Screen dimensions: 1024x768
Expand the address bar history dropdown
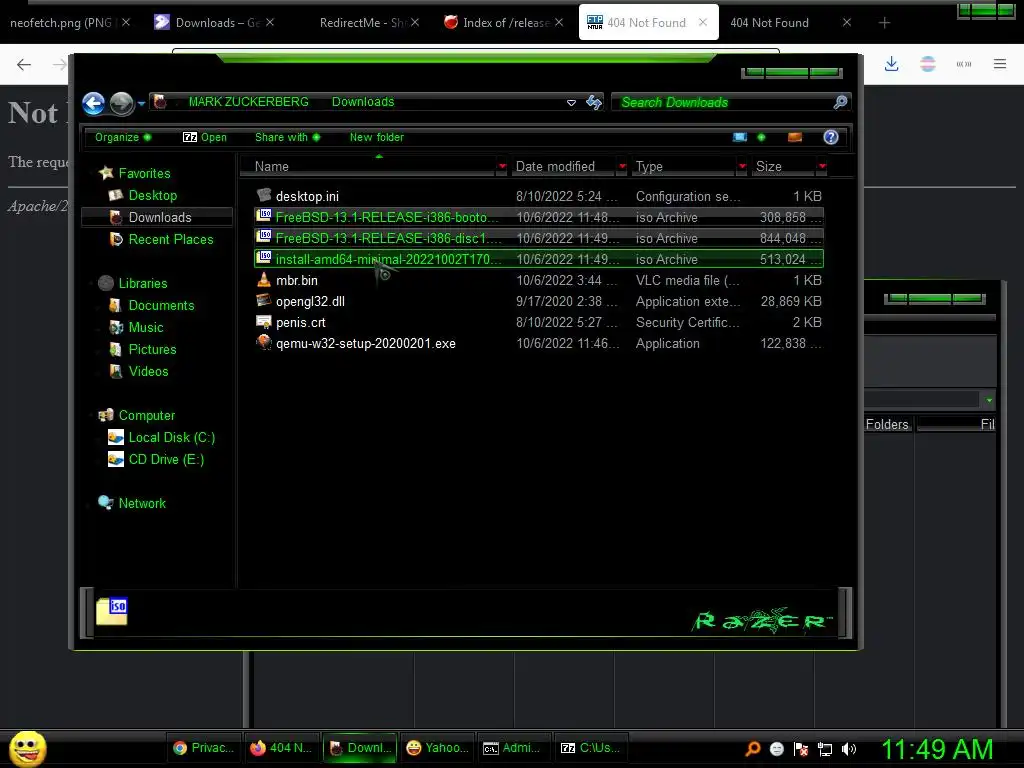[571, 103]
